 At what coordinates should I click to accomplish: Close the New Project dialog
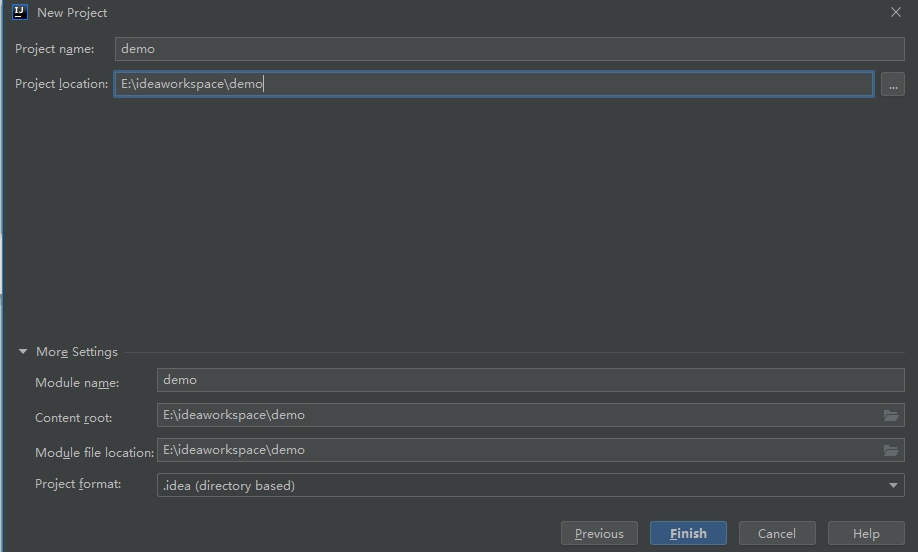895,13
